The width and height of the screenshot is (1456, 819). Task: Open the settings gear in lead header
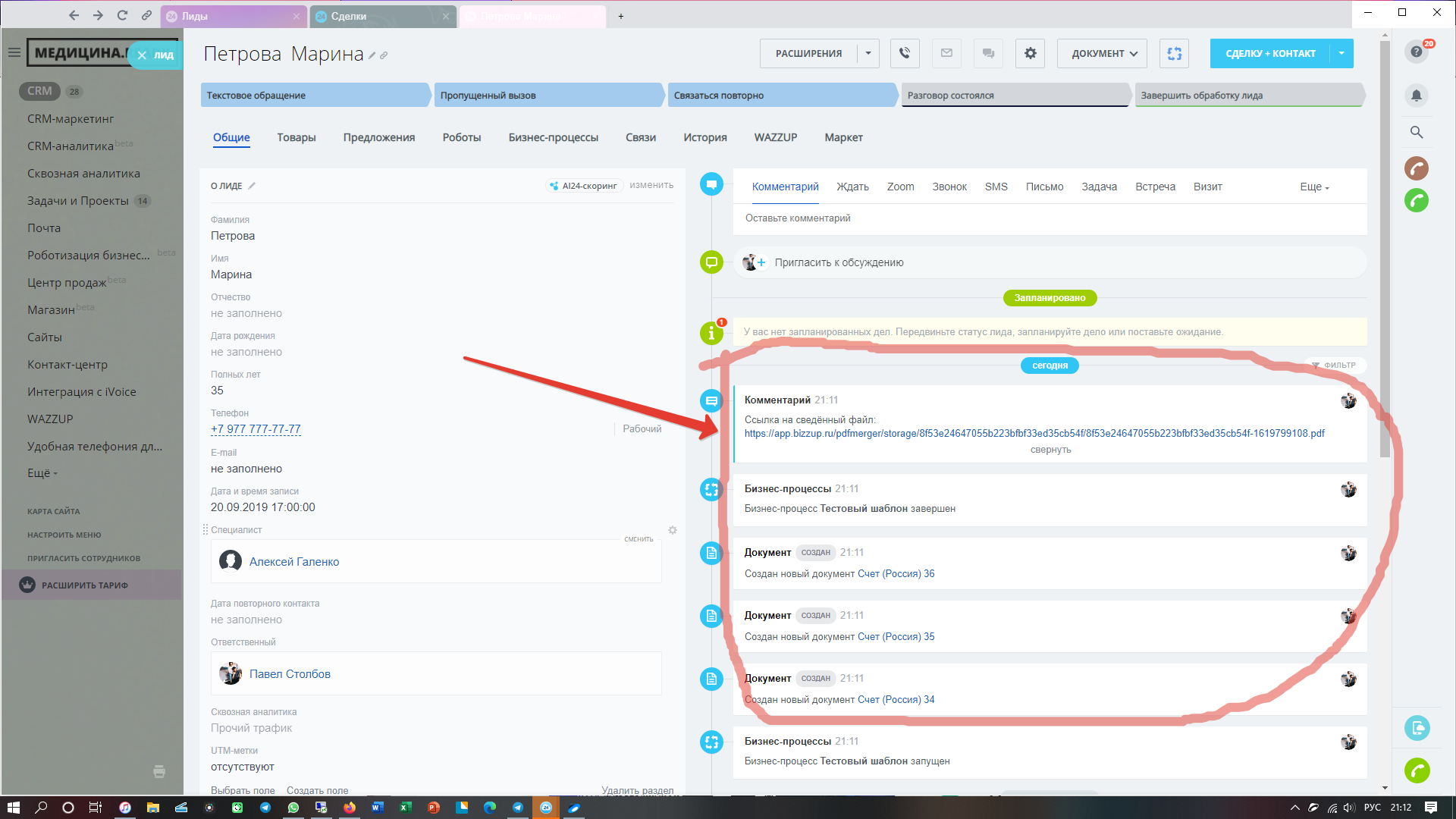pos(1030,53)
